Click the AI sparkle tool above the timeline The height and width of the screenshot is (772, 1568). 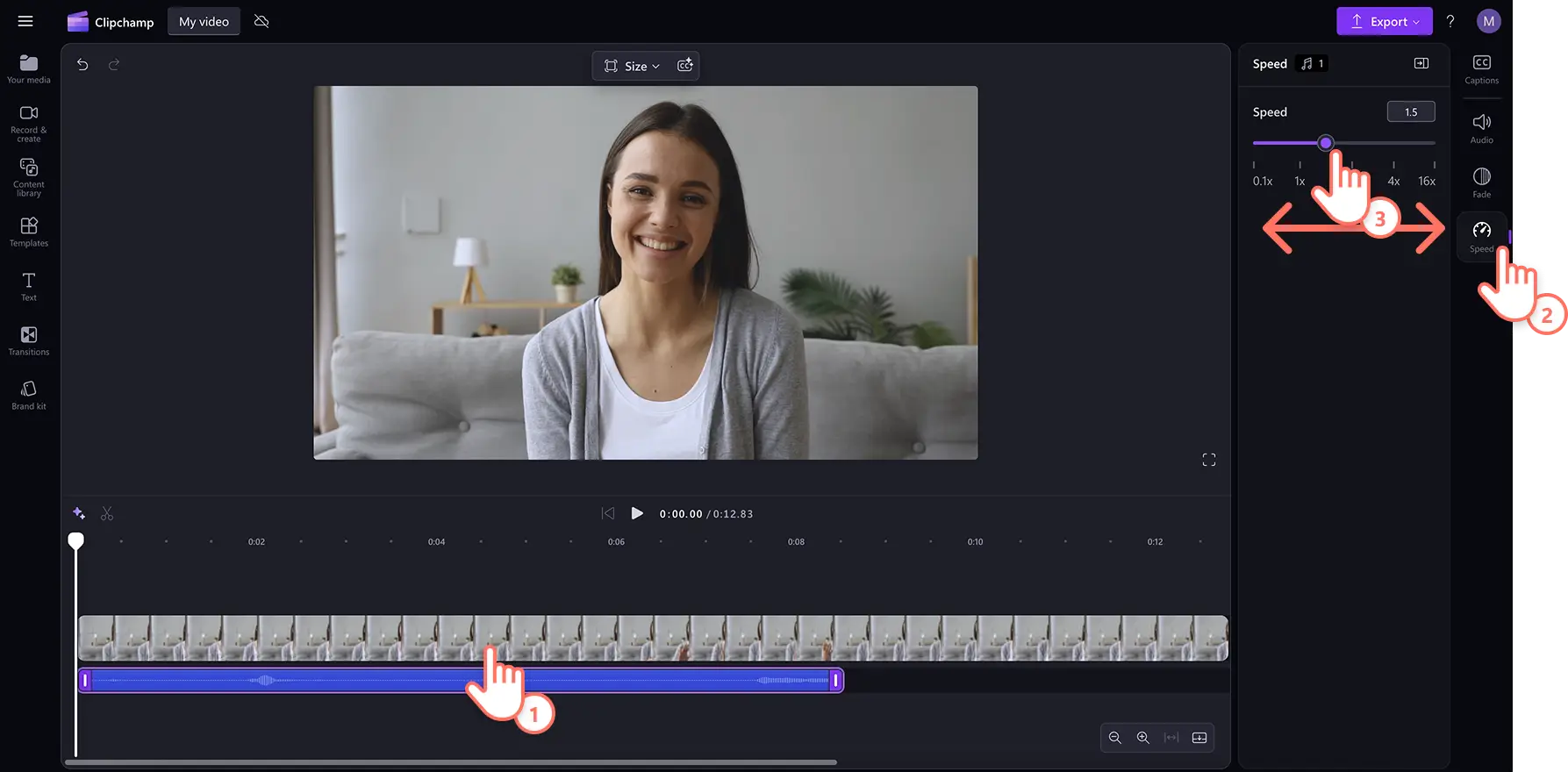point(79,513)
